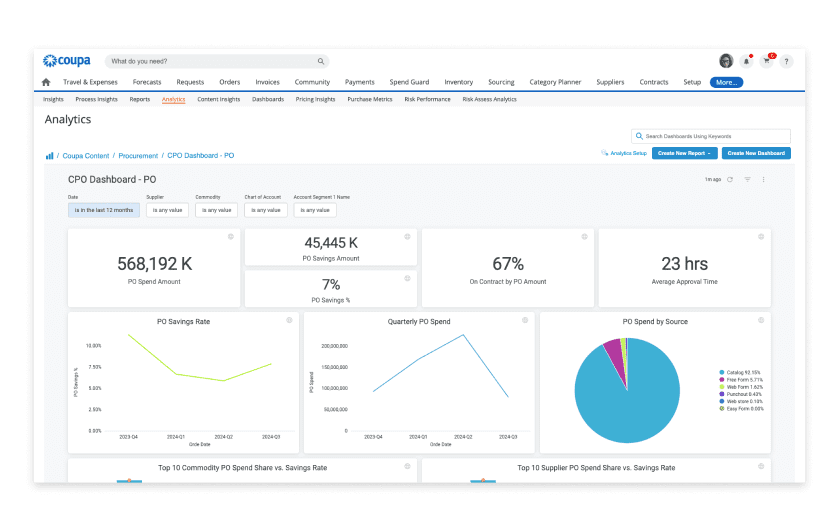Refresh the dashboard with the reload icon
This screenshot has height=531, width=838.
(x=730, y=179)
